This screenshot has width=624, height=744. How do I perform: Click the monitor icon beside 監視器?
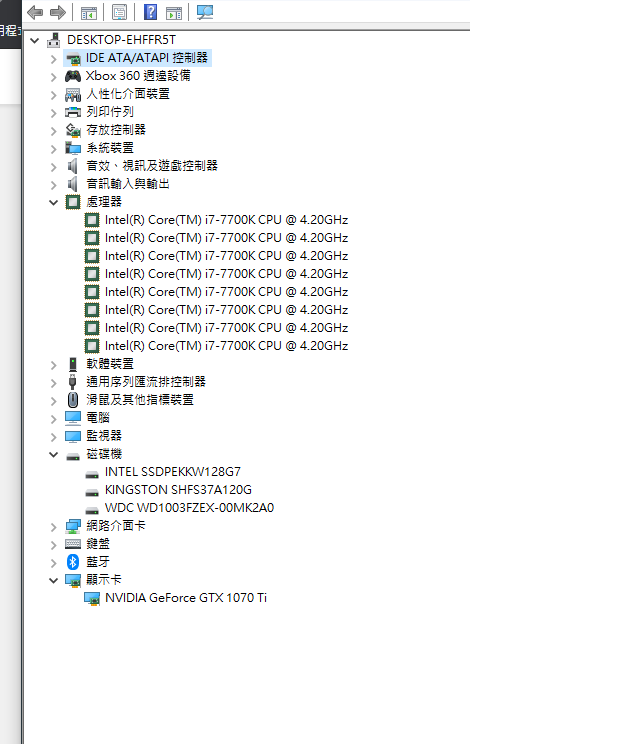point(73,436)
